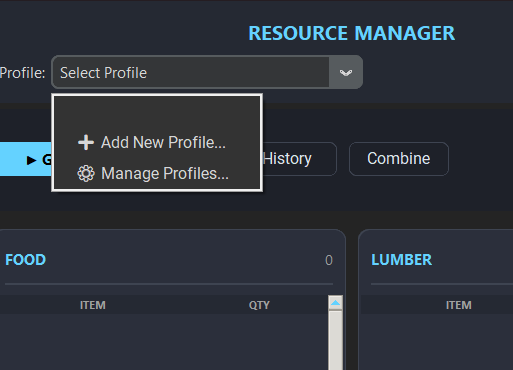The width and height of the screenshot is (513, 370).
Task: Click the gear icon beside Manage Profiles
Action: click(x=86, y=173)
